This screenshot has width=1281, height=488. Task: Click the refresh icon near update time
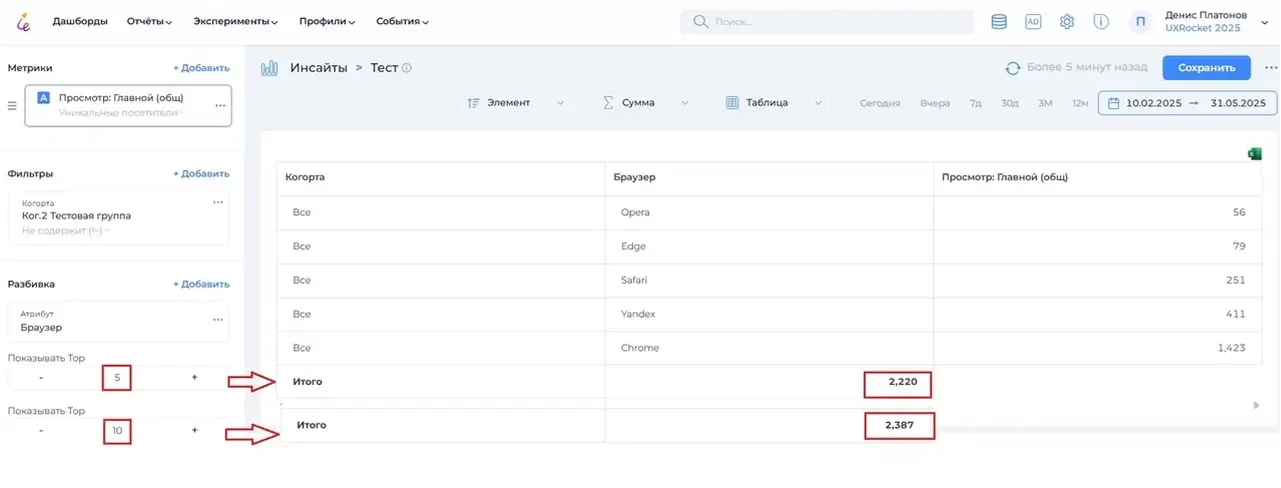1013,68
